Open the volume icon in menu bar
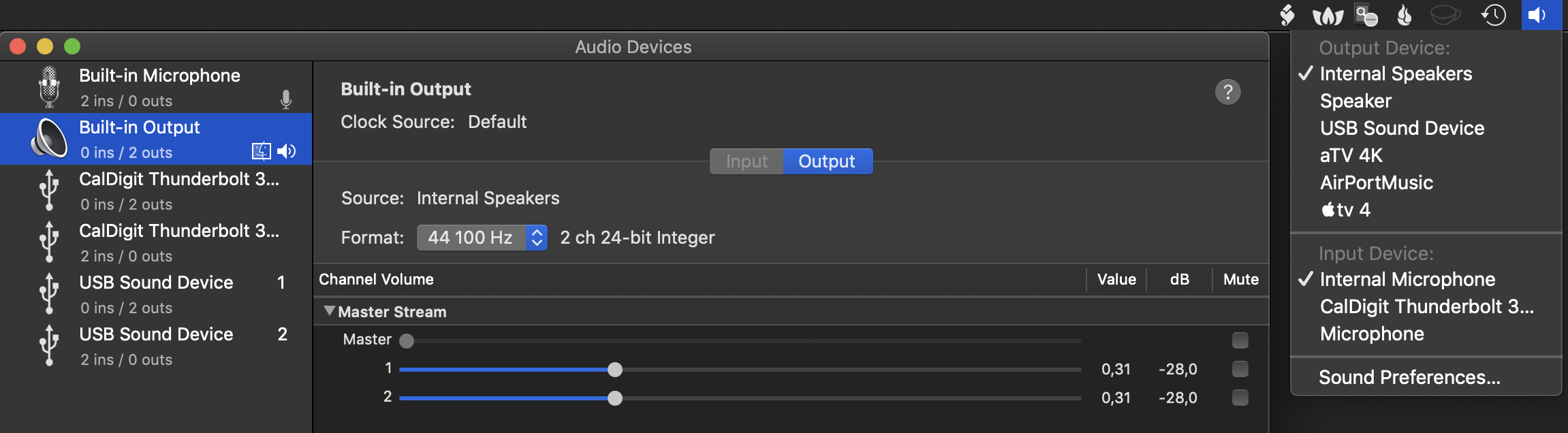The height and width of the screenshot is (433, 1568). tap(1541, 15)
